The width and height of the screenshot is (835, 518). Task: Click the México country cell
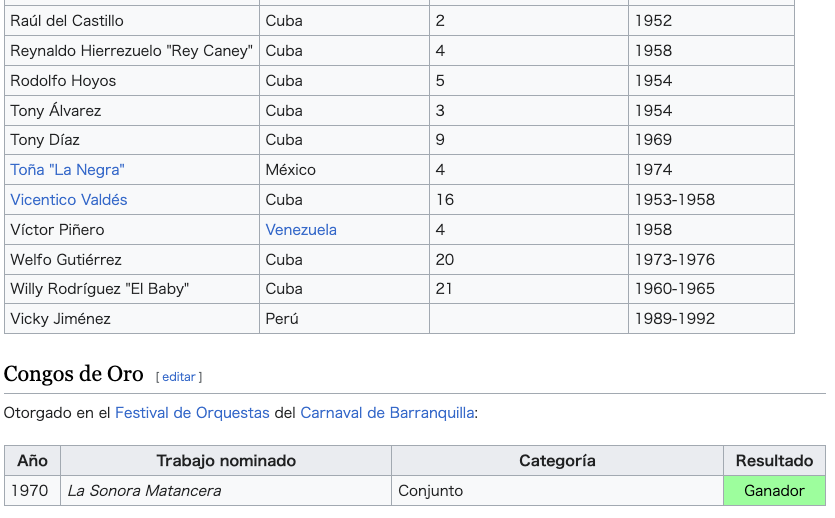click(344, 170)
